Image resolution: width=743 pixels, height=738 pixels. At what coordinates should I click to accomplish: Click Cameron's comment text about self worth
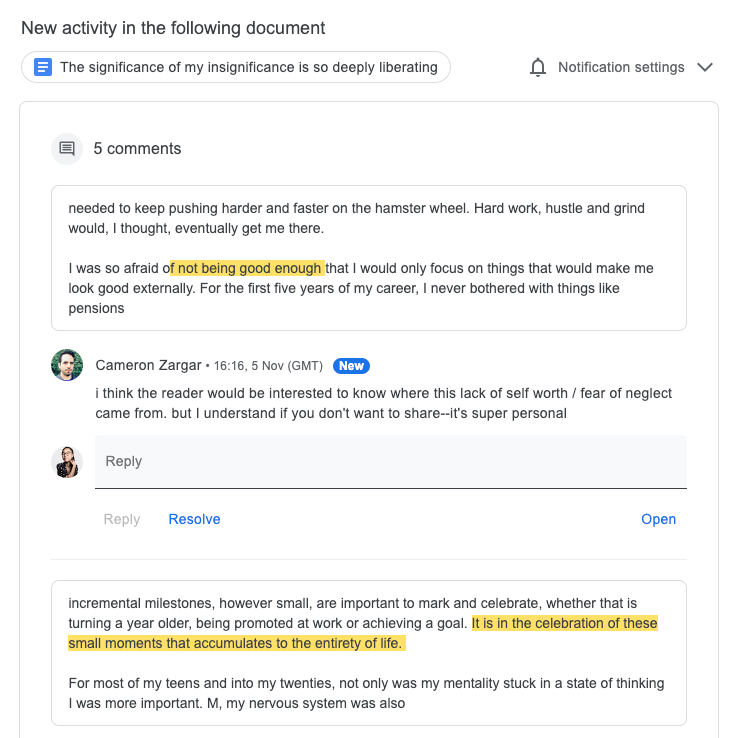click(383, 403)
